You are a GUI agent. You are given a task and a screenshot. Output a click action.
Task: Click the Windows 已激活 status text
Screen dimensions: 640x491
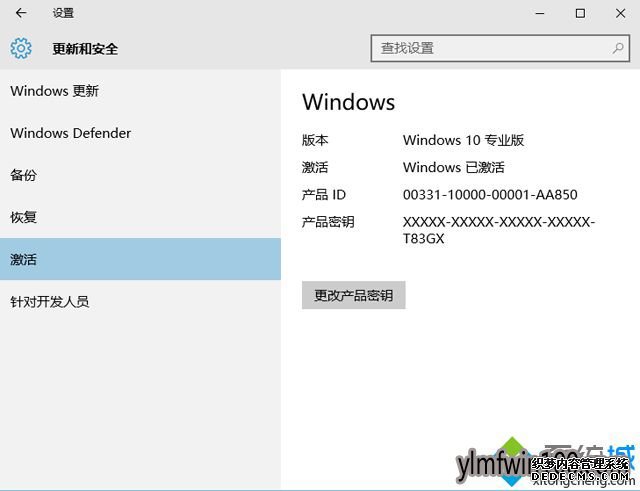coord(453,167)
